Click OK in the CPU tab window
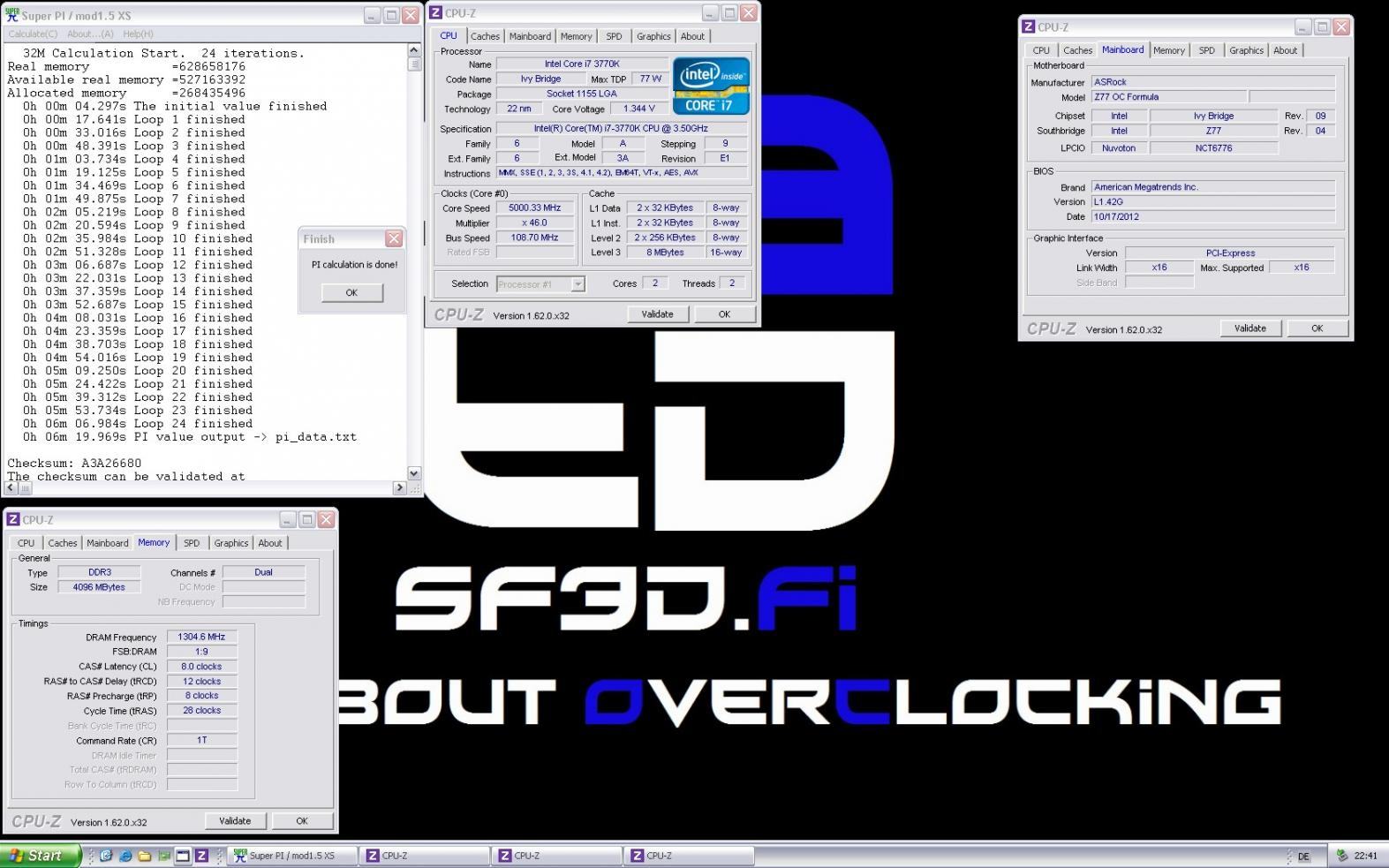 click(724, 314)
